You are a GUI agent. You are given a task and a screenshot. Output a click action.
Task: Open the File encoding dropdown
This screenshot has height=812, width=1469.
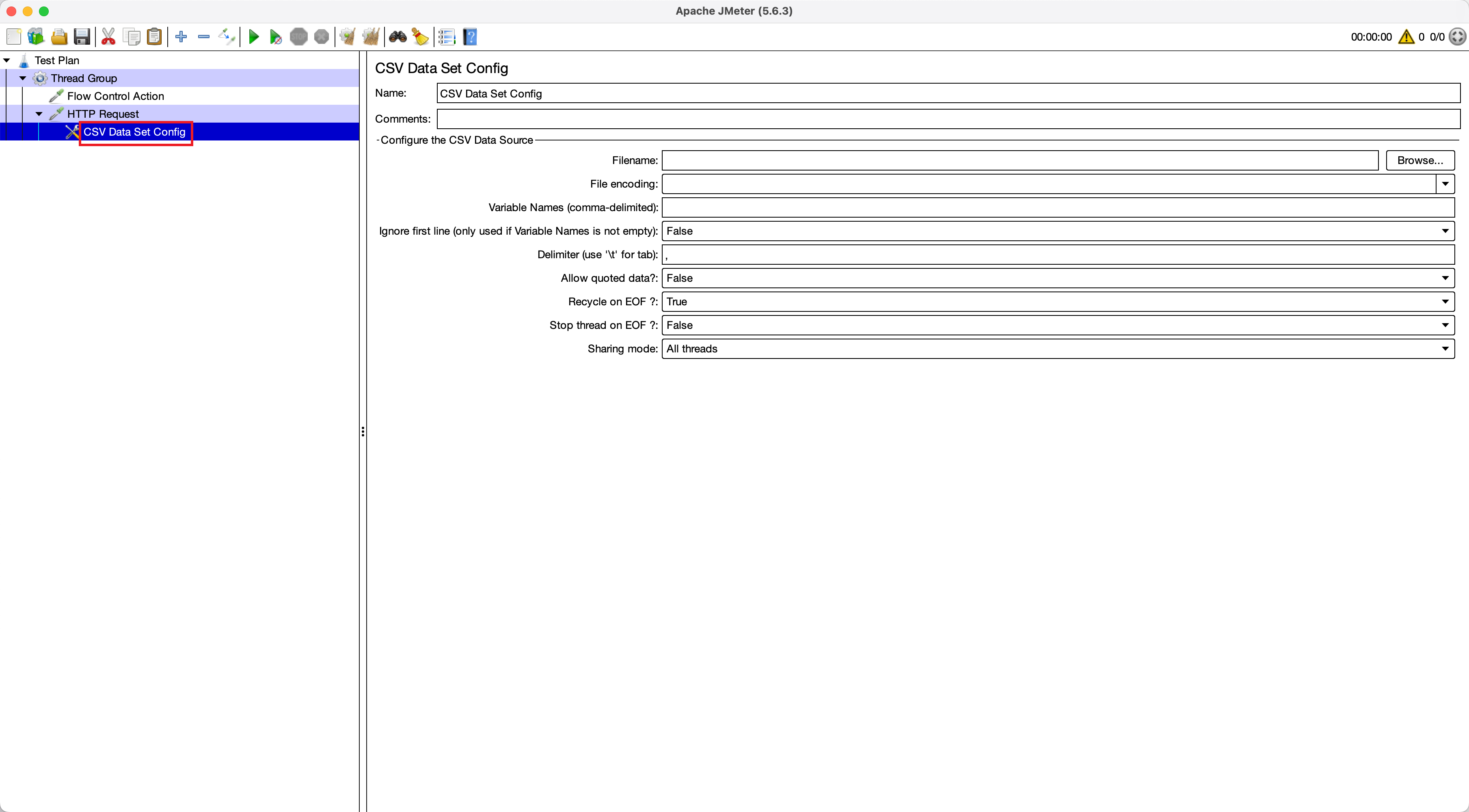[1445, 184]
